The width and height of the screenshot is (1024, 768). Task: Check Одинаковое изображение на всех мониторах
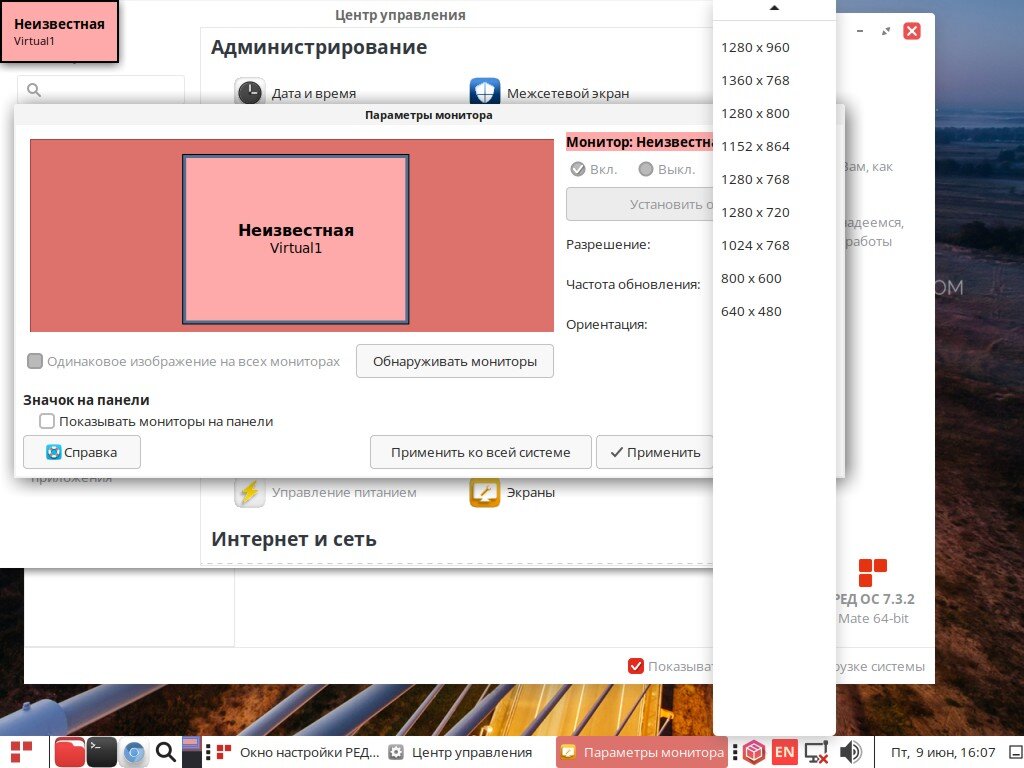(35, 361)
